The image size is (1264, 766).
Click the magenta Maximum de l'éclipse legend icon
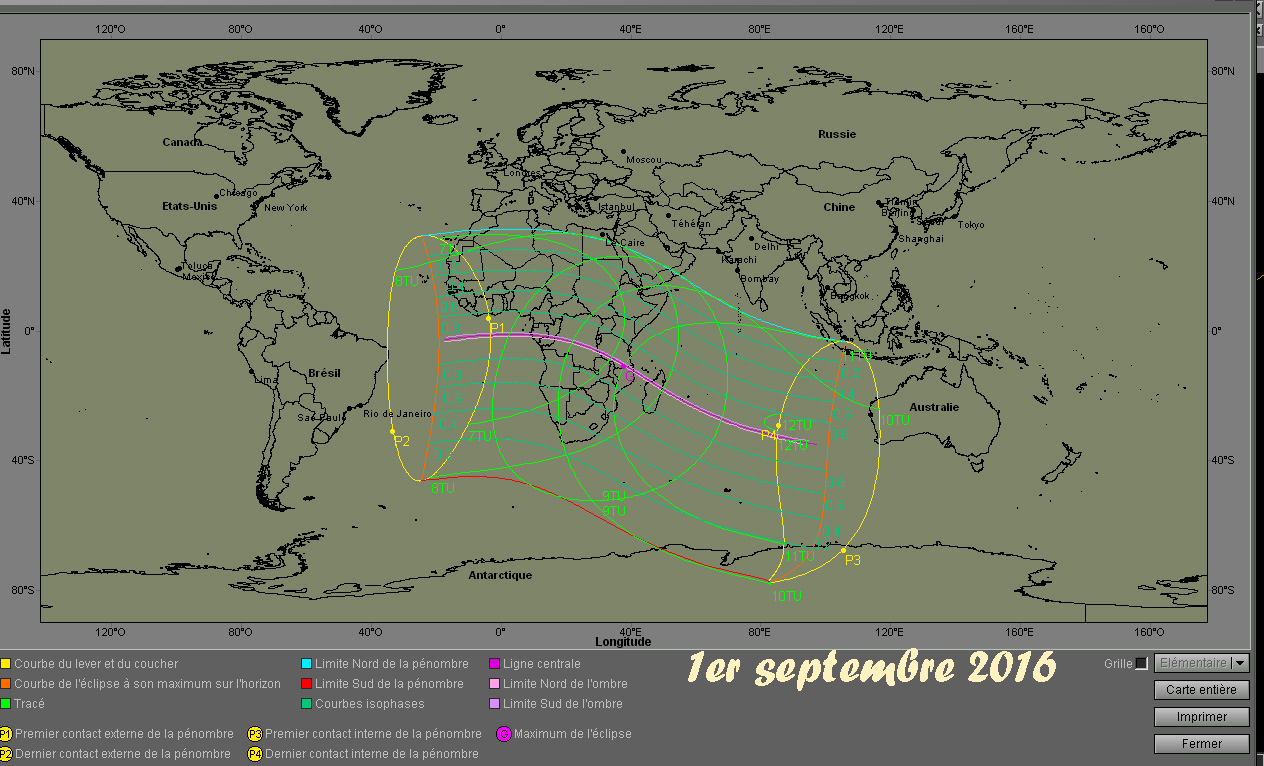(503, 734)
